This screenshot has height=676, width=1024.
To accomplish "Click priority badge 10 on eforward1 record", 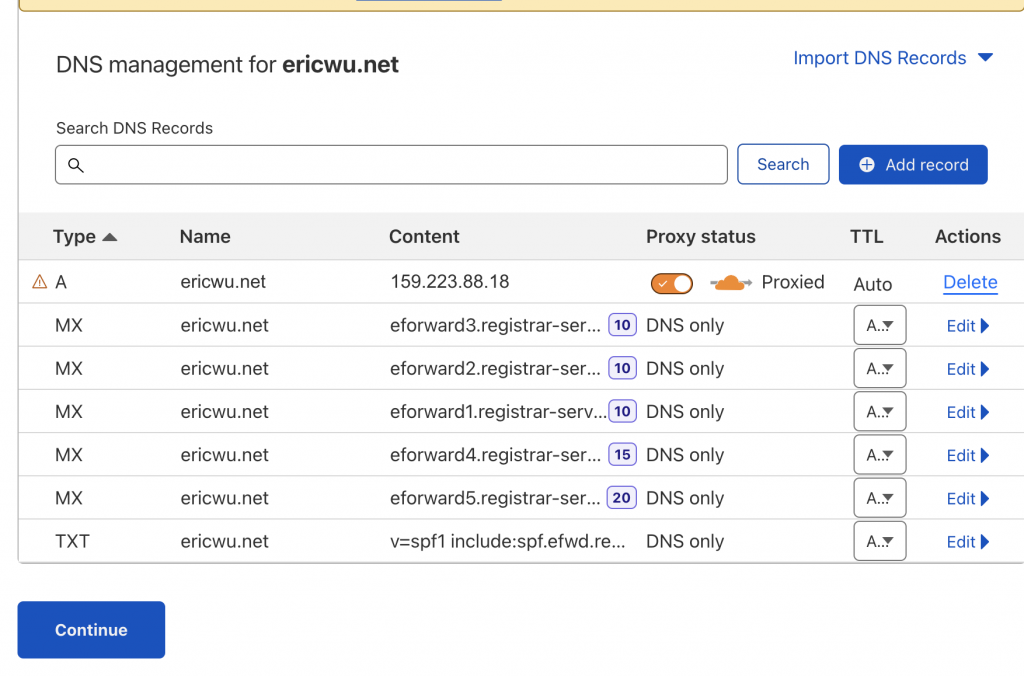I will coord(622,411).
